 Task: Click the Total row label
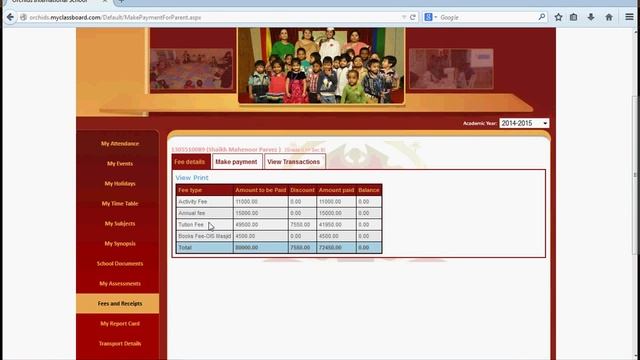[x=185, y=247]
